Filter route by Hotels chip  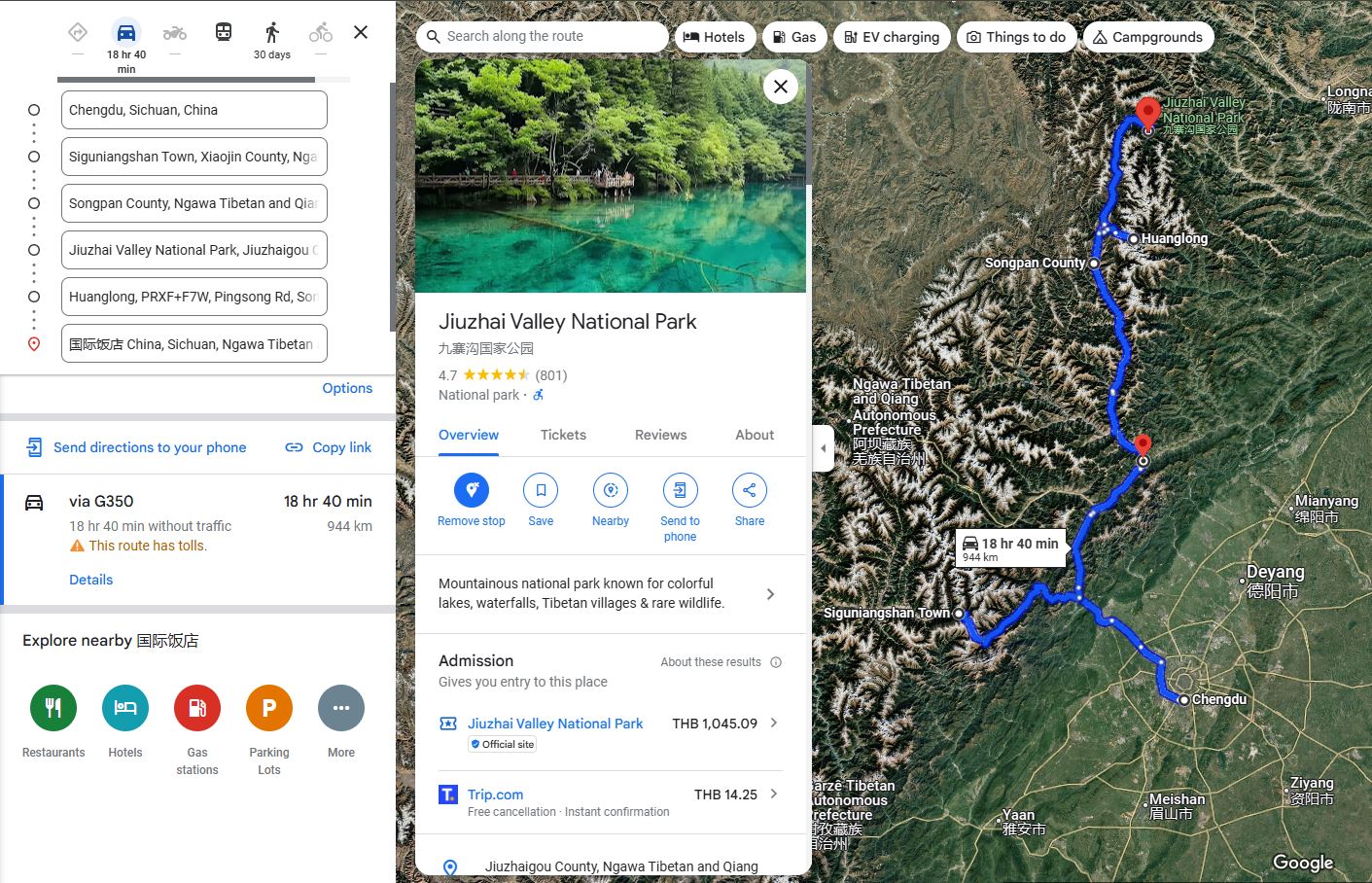tap(715, 37)
